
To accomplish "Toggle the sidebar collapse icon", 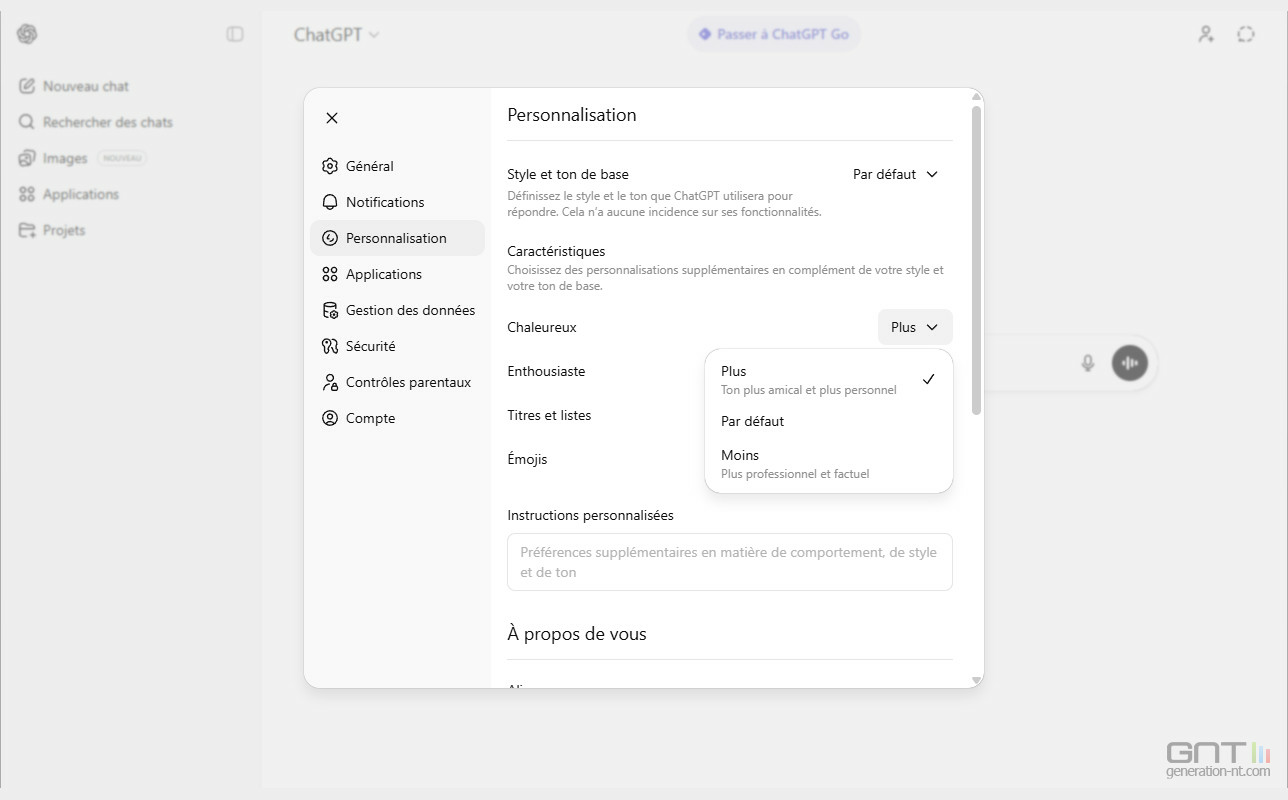I will click(x=235, y=34).
